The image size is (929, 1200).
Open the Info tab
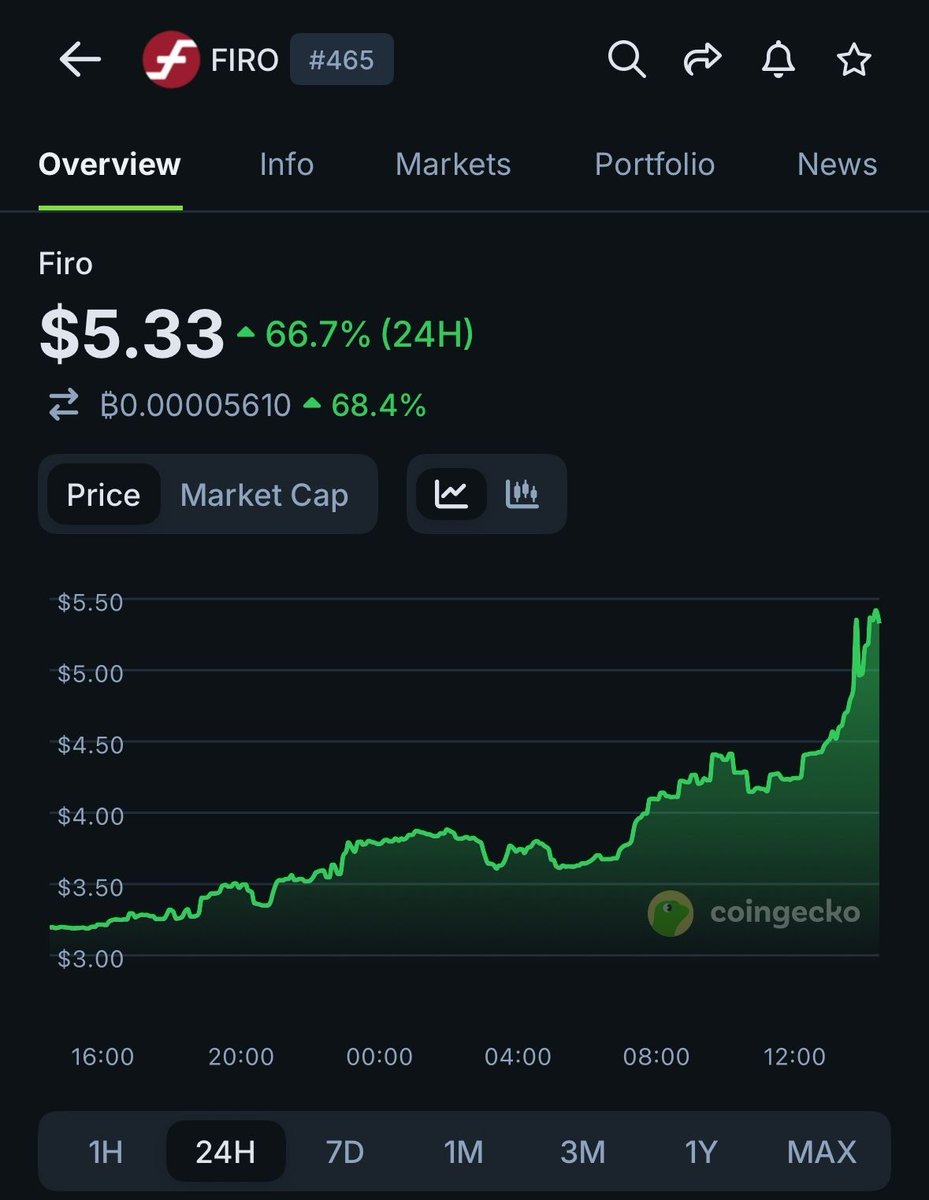[286, 164]
